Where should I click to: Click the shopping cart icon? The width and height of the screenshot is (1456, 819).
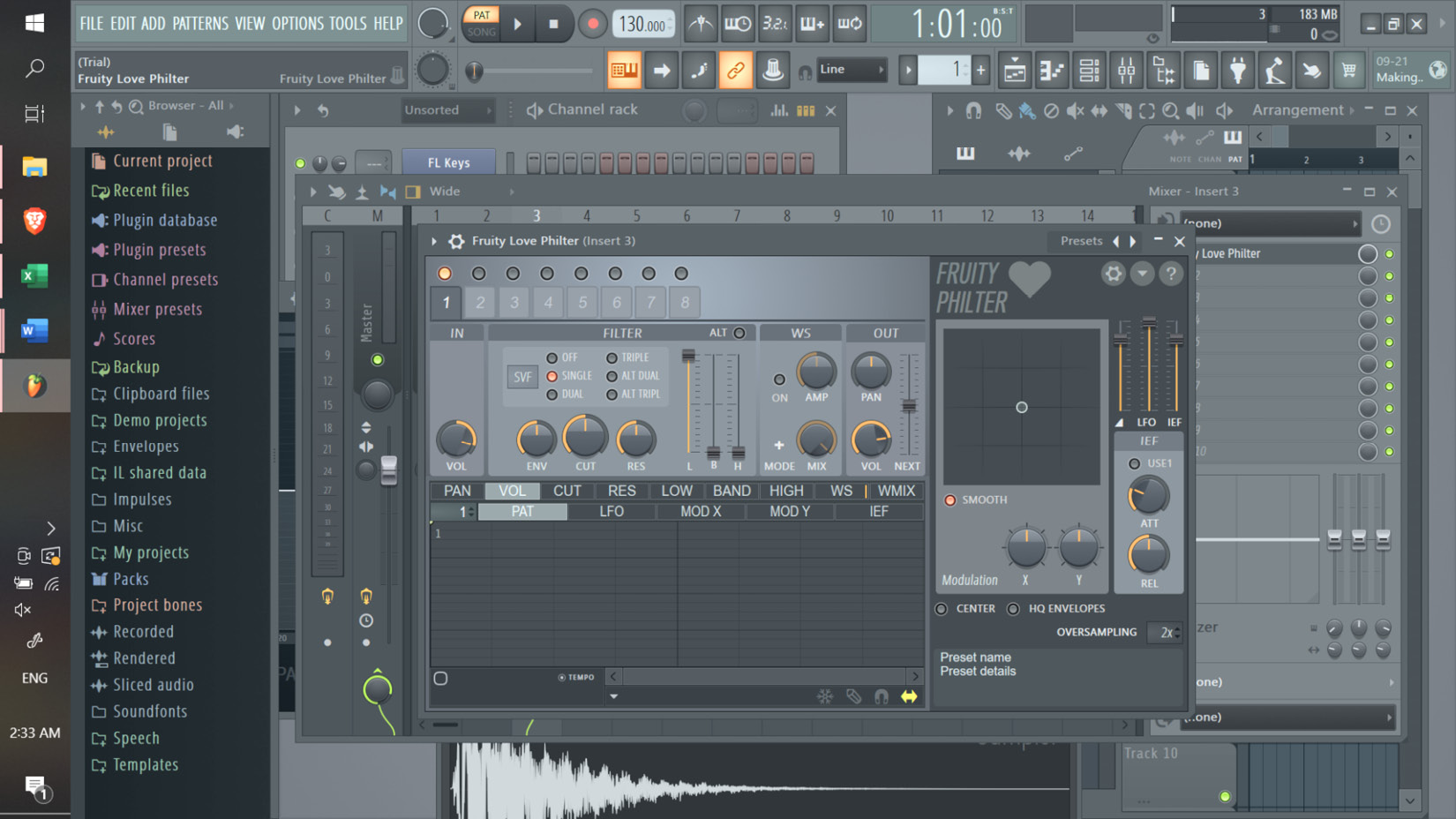[1348, 71]
